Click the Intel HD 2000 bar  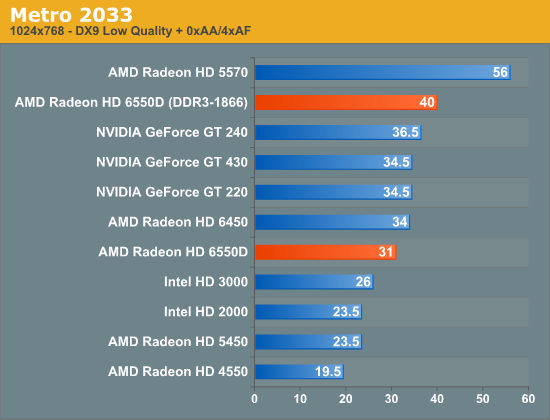[x=309, y=312]
